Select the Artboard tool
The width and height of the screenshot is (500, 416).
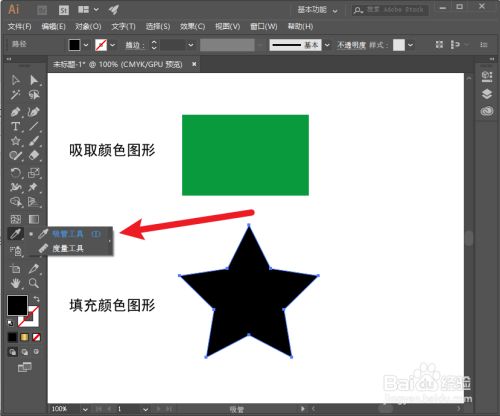[x=15, y=269]
